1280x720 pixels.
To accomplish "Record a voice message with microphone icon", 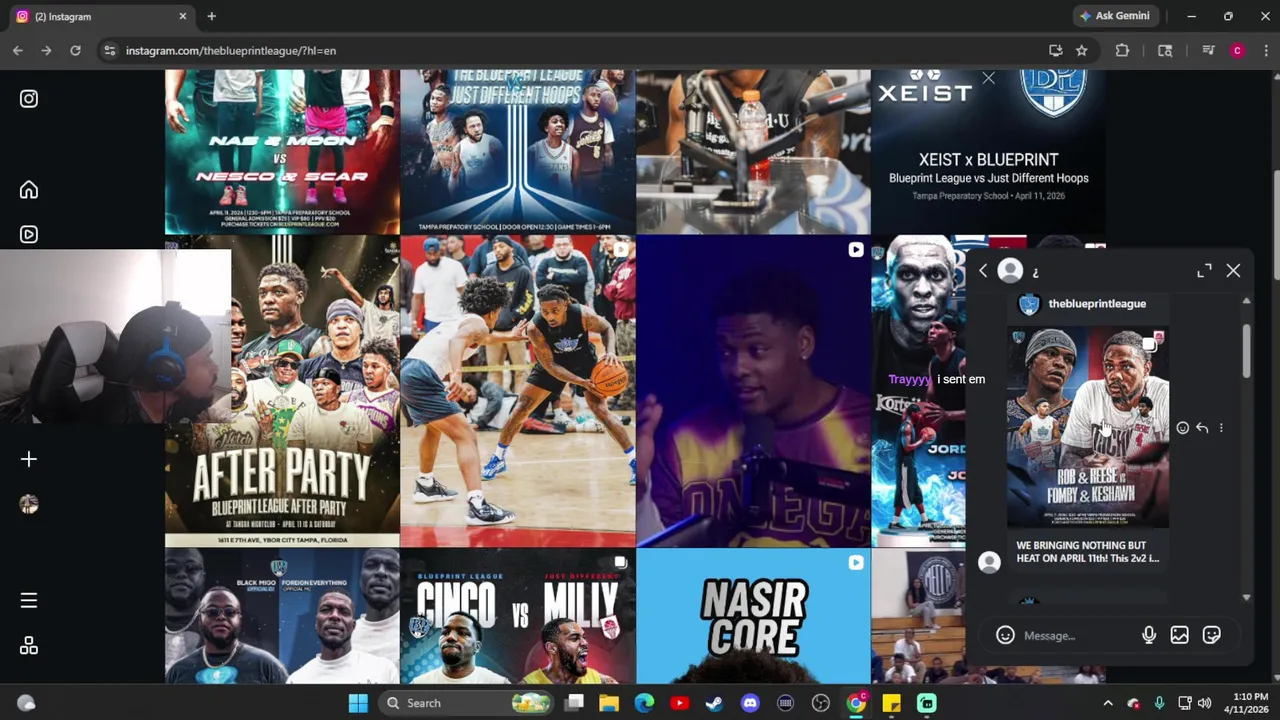I will pyautogui.click(x=1149, y=636).
